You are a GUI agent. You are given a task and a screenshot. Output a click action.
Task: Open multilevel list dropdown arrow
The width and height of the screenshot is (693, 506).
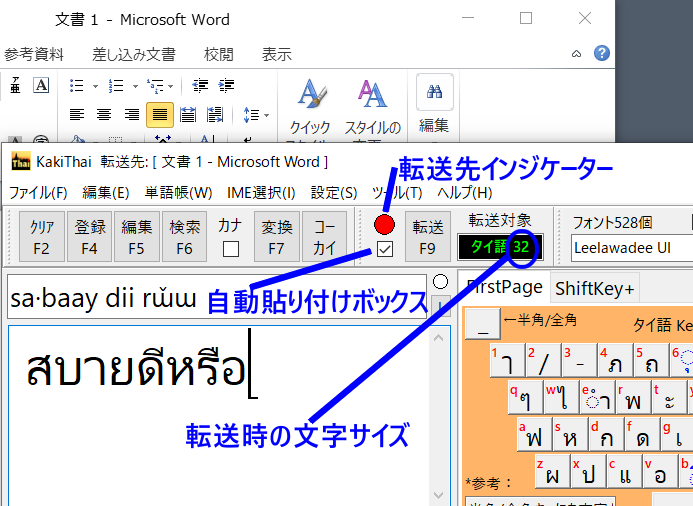171,86
